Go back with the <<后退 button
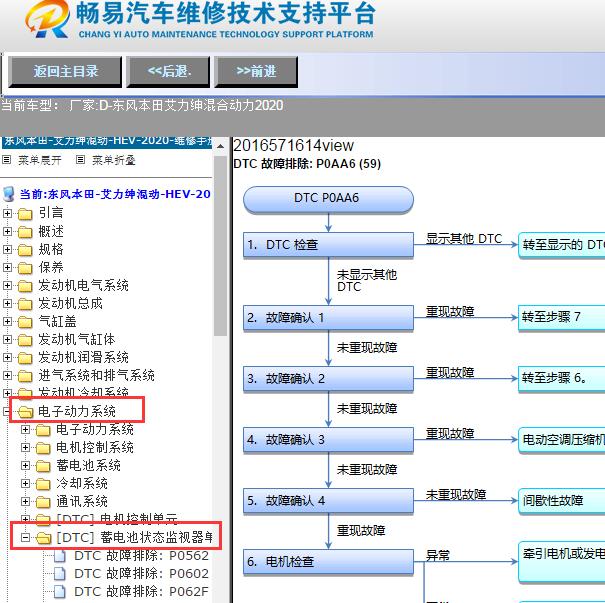The height and width of the screenshot is (603, 605). point(168,72)
